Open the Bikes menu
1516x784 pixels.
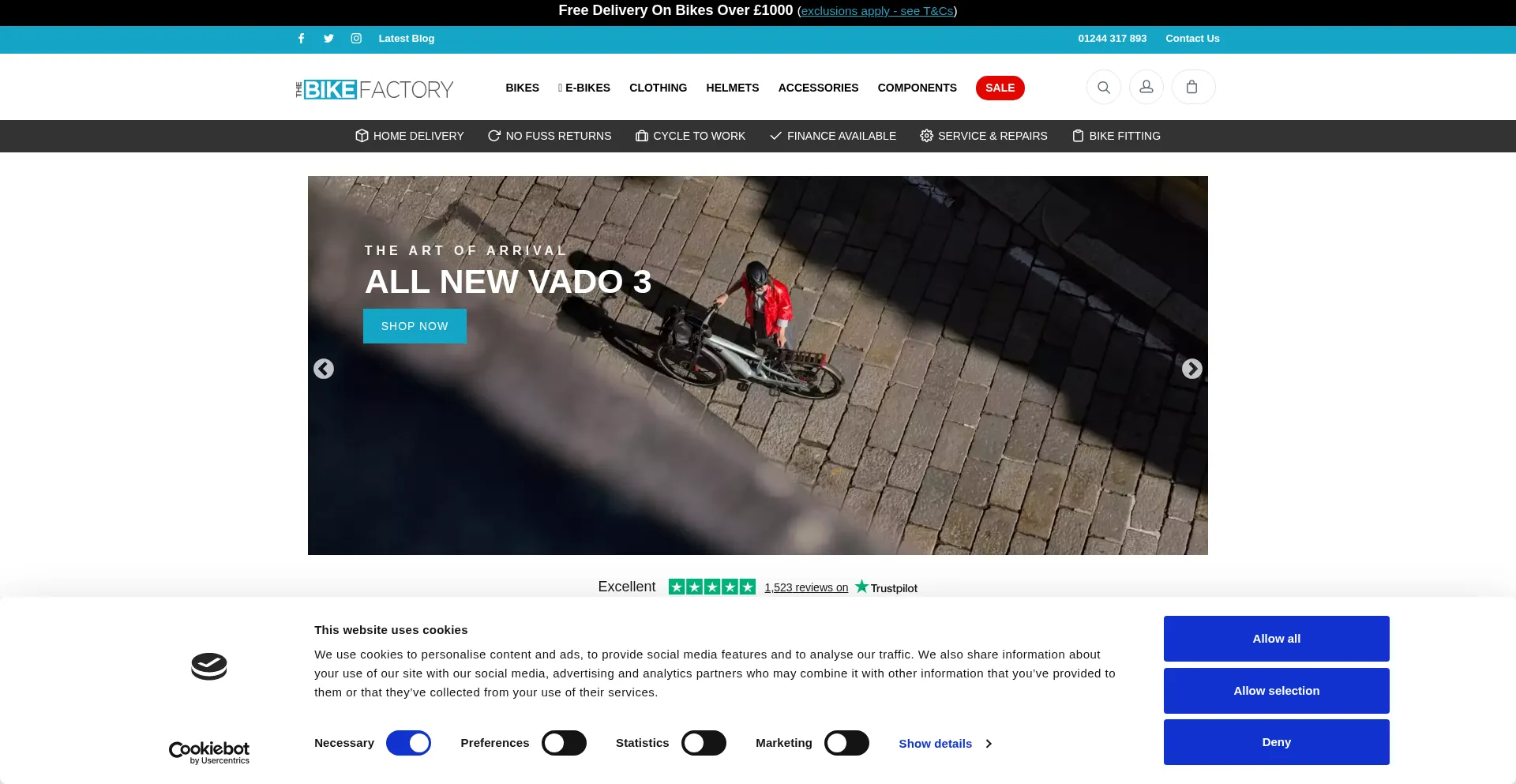click(523, 88)
